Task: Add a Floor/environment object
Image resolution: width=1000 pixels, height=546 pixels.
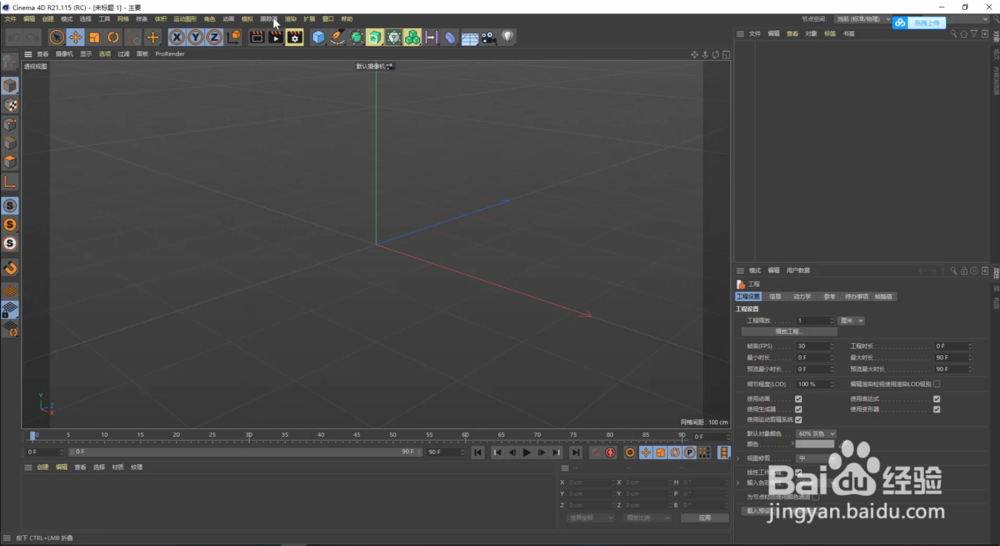Action: (469, 38)
